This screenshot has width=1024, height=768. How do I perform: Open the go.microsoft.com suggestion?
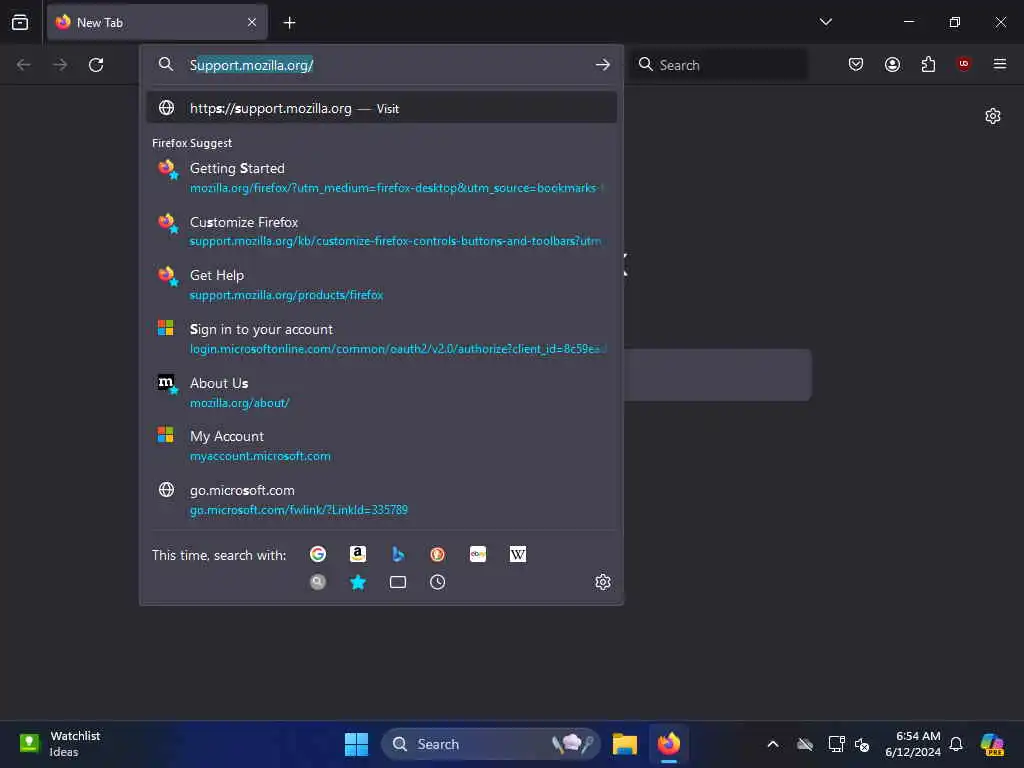tap(381, 499)
